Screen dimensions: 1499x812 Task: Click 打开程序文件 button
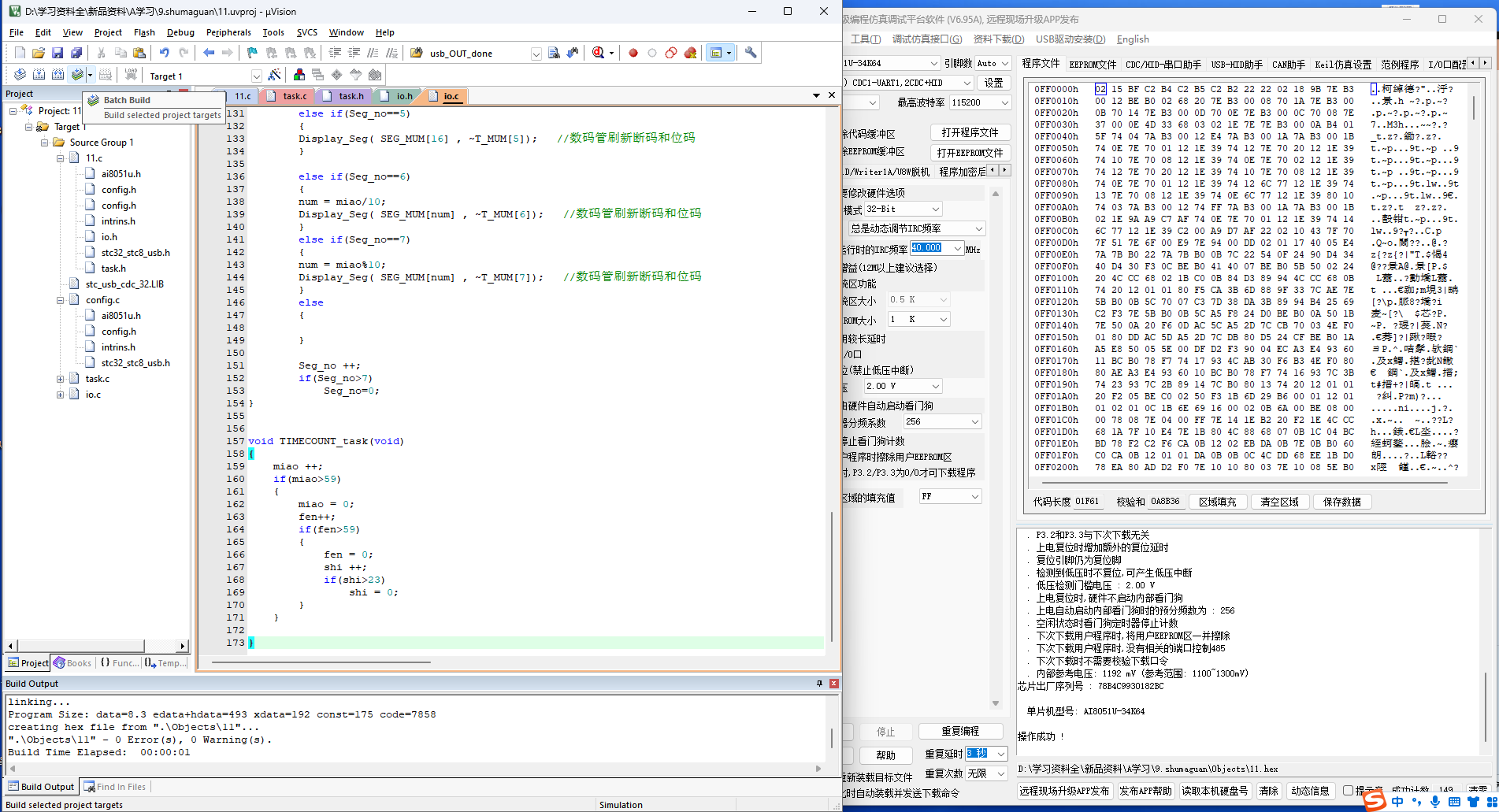coord(970,132)
